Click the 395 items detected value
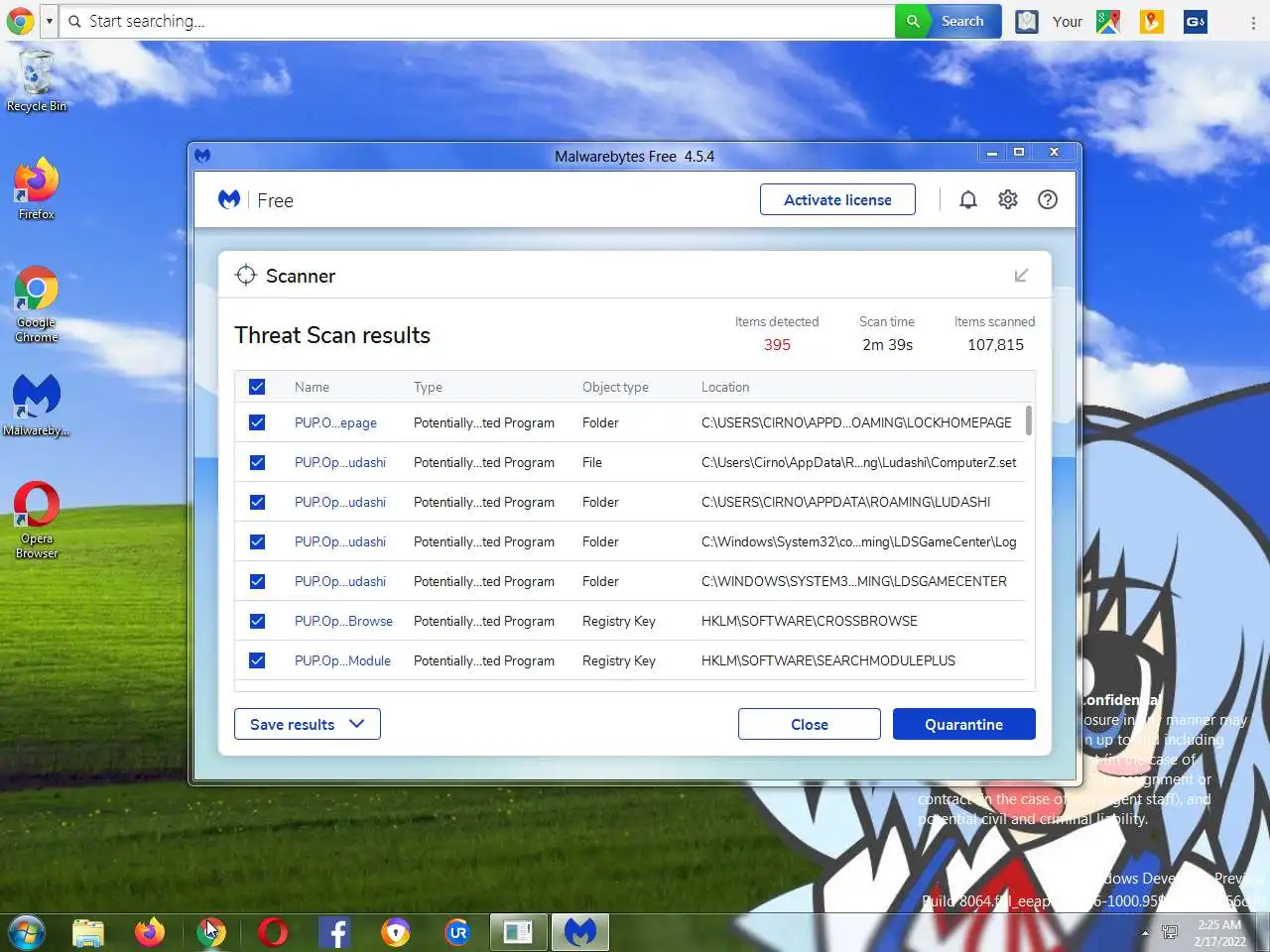1270x952 pixels. [x=777, y=344]
